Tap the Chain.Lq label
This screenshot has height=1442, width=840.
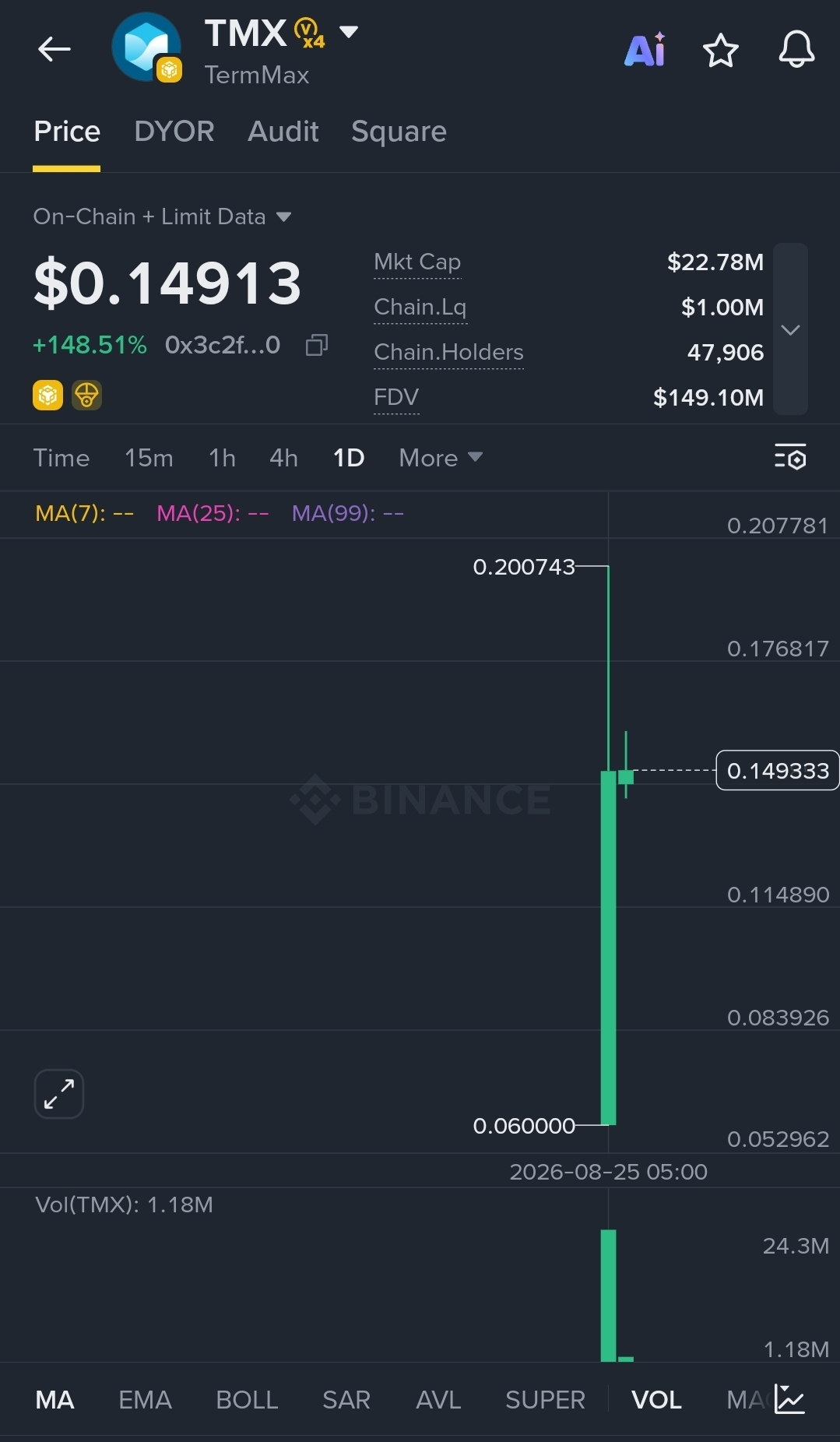tap(420, 308)
